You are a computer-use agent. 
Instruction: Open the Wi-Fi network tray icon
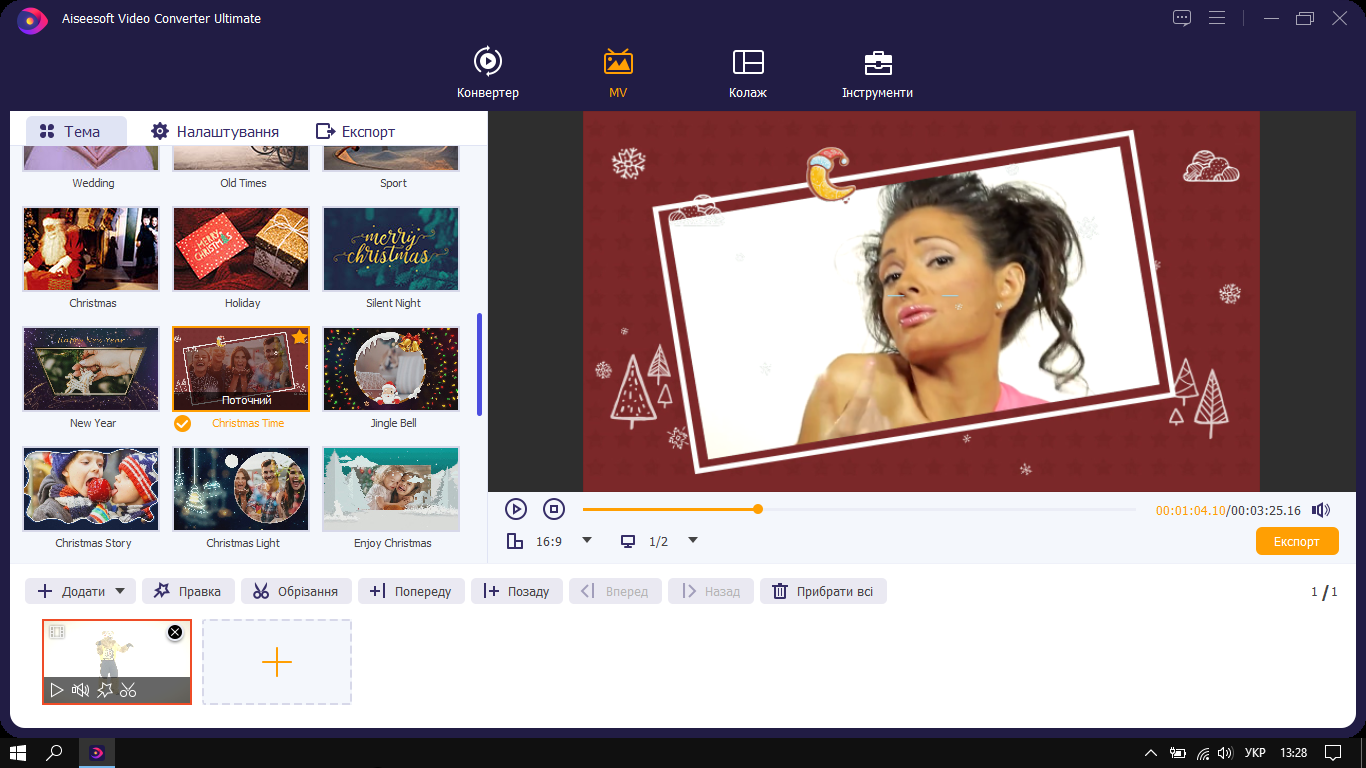[x=1203, y=753]
